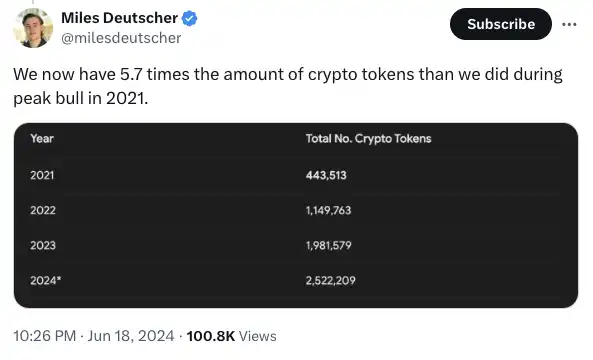Click the 10:26 PM Jun 18, 2024 timestamp
This screenshot has height=360, width=593.
click(94, 336)
